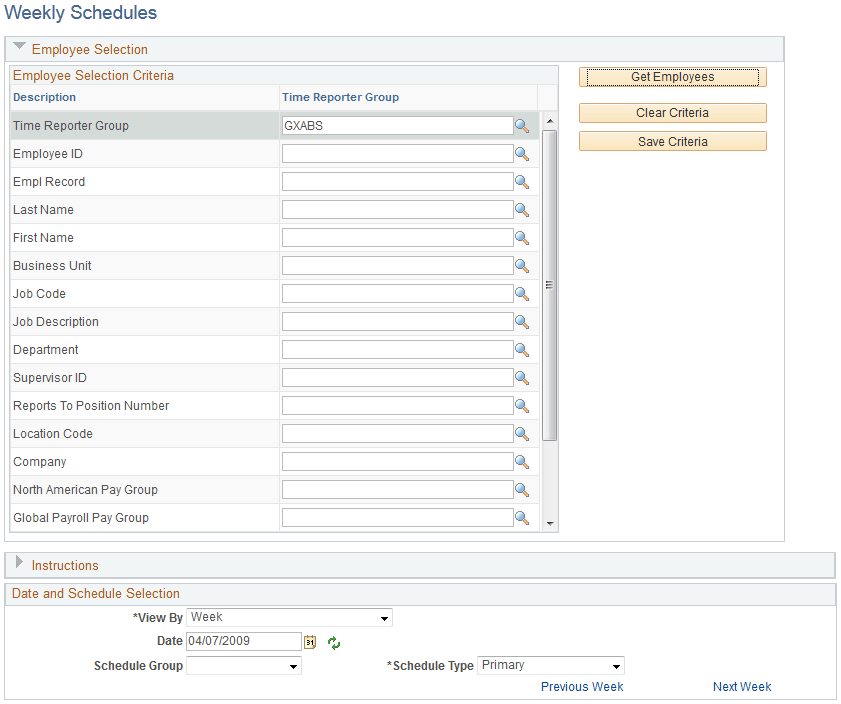
Task: Click the Weekly Schedules page title
Action: point(80,13)
